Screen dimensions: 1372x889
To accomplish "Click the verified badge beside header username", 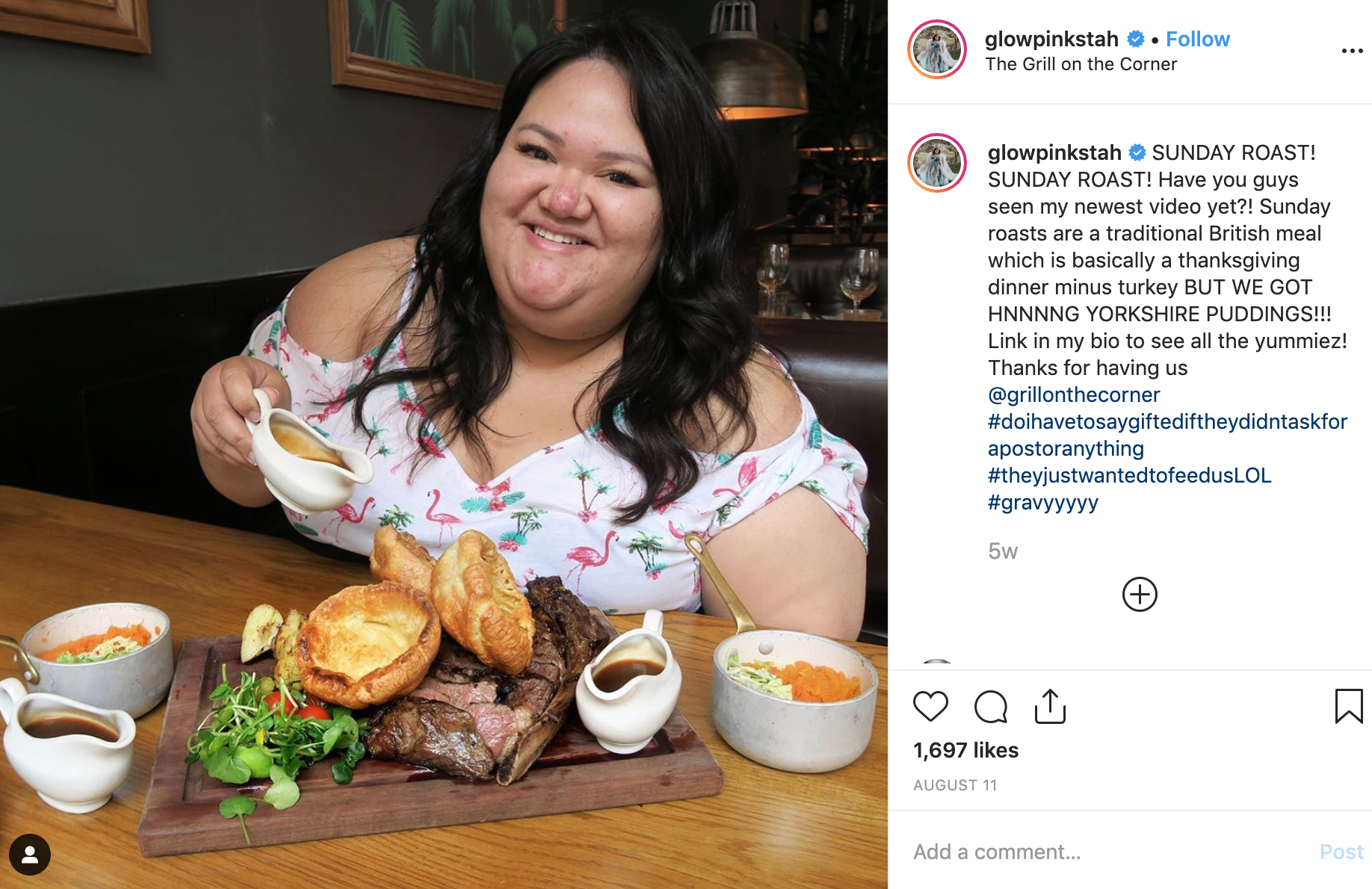I will coord(1136,39).
